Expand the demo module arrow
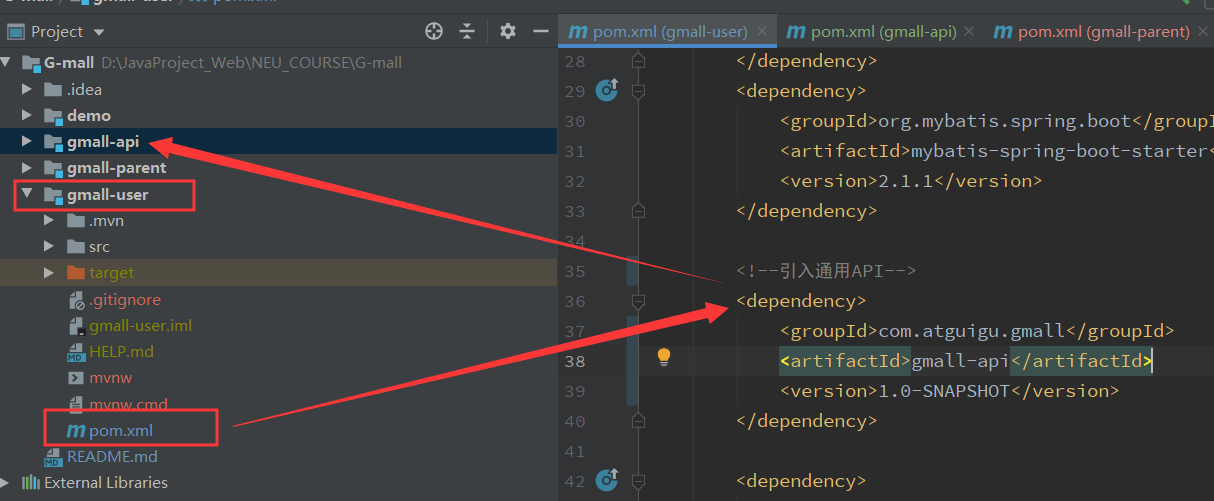Viewport: 1214px width, 501px height. (x=27, y=115)
